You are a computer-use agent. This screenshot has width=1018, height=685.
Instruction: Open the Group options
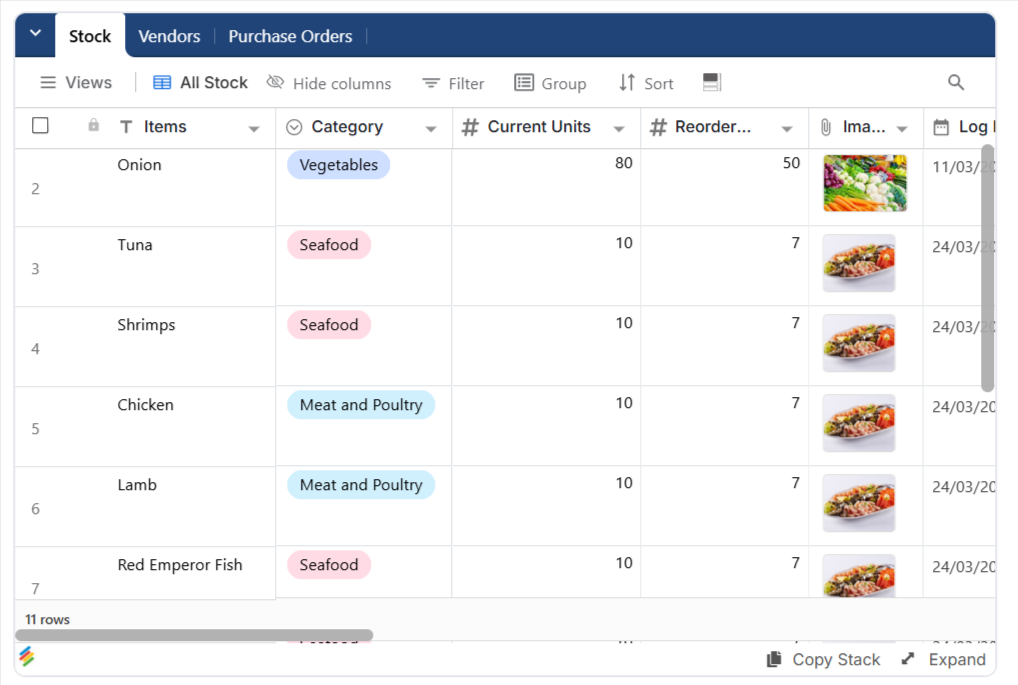551,83
